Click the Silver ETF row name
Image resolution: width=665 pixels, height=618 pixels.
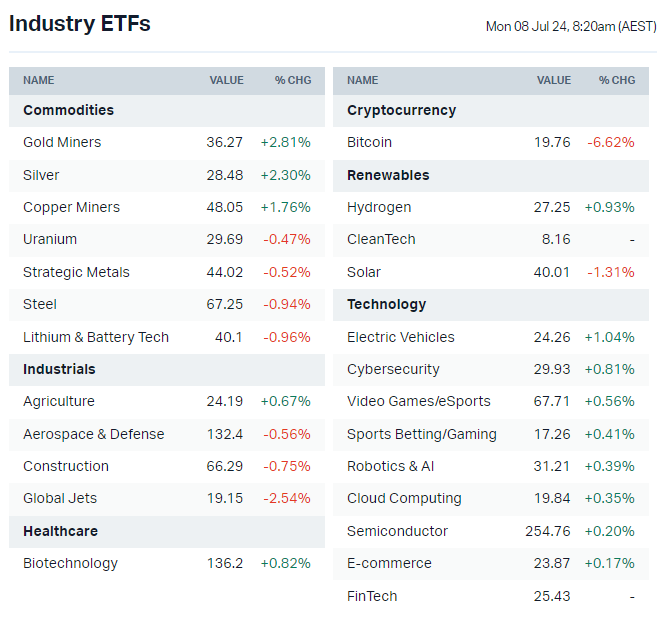(41, 175)
